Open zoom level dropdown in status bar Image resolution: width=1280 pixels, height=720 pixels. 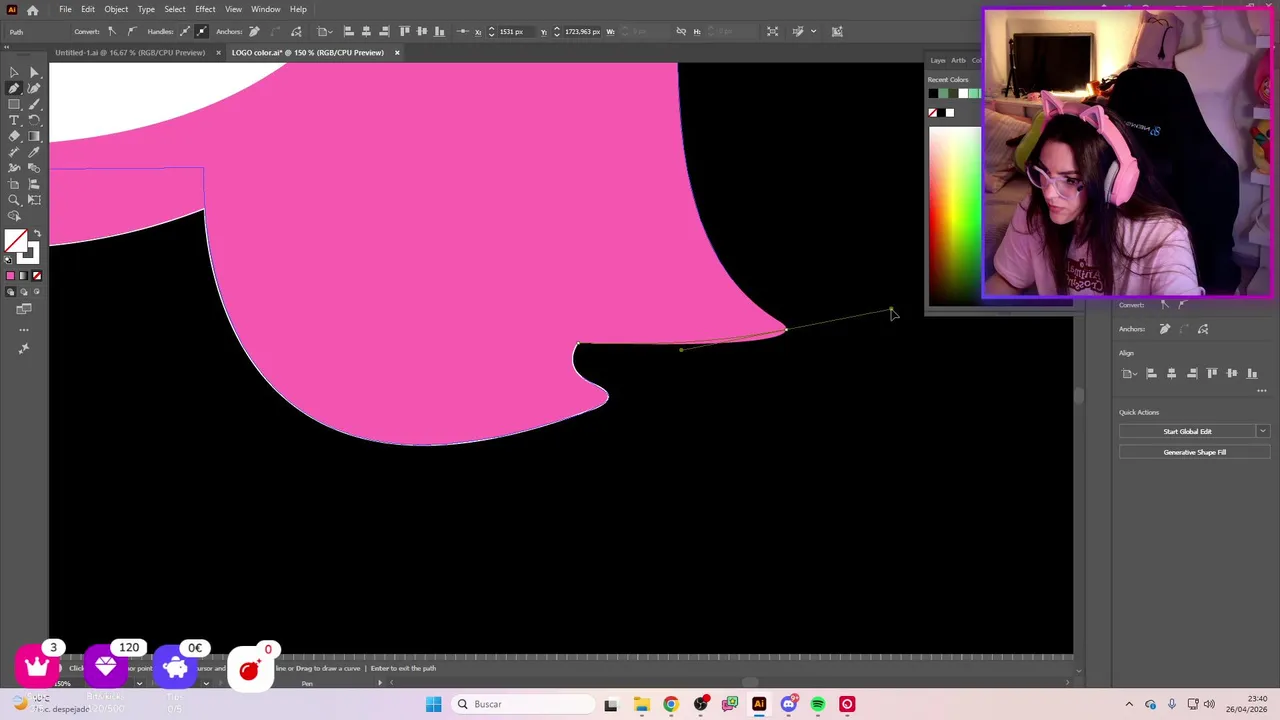(x=140, y=683)
